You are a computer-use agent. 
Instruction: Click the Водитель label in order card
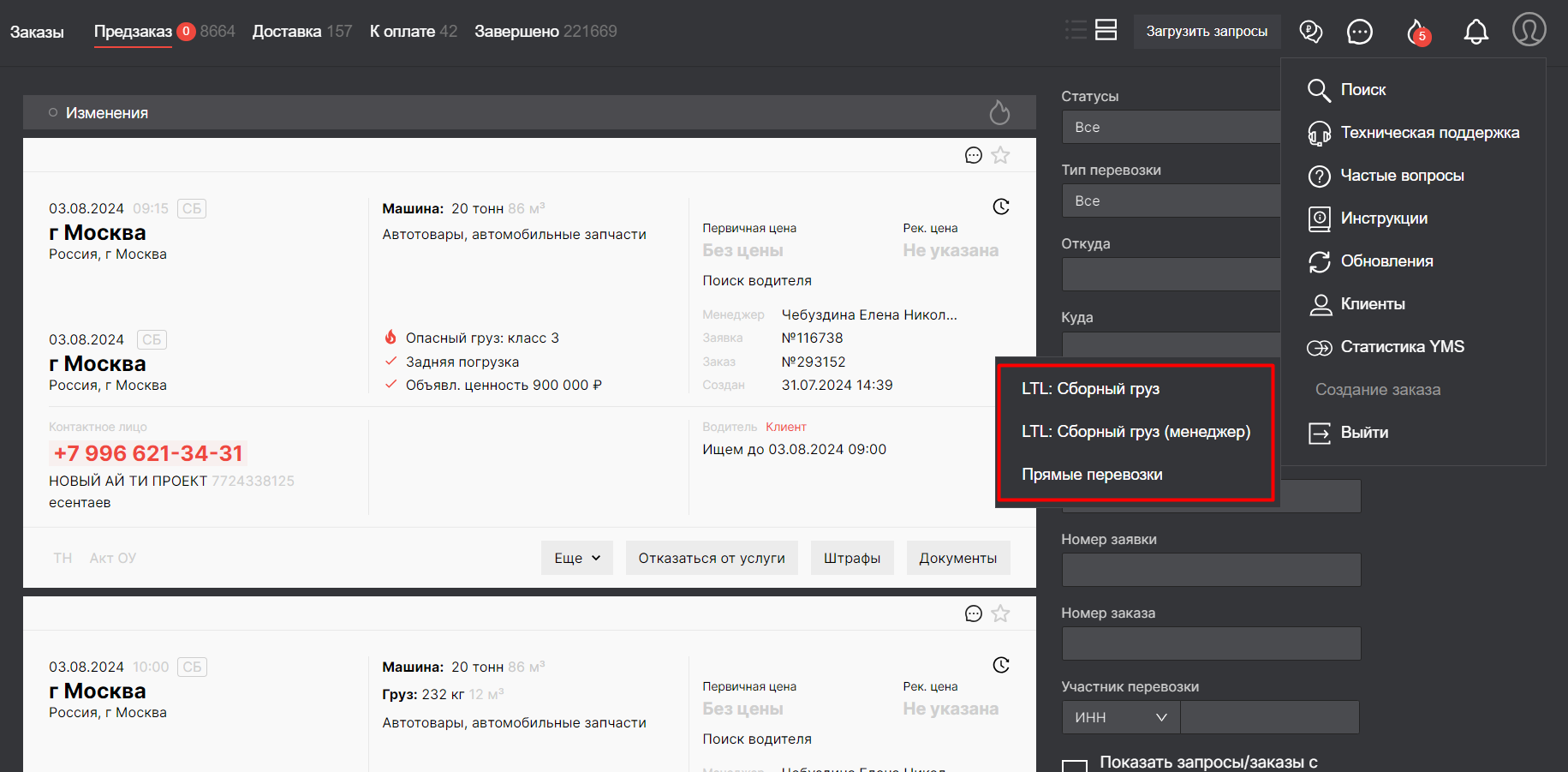[730, 427]
